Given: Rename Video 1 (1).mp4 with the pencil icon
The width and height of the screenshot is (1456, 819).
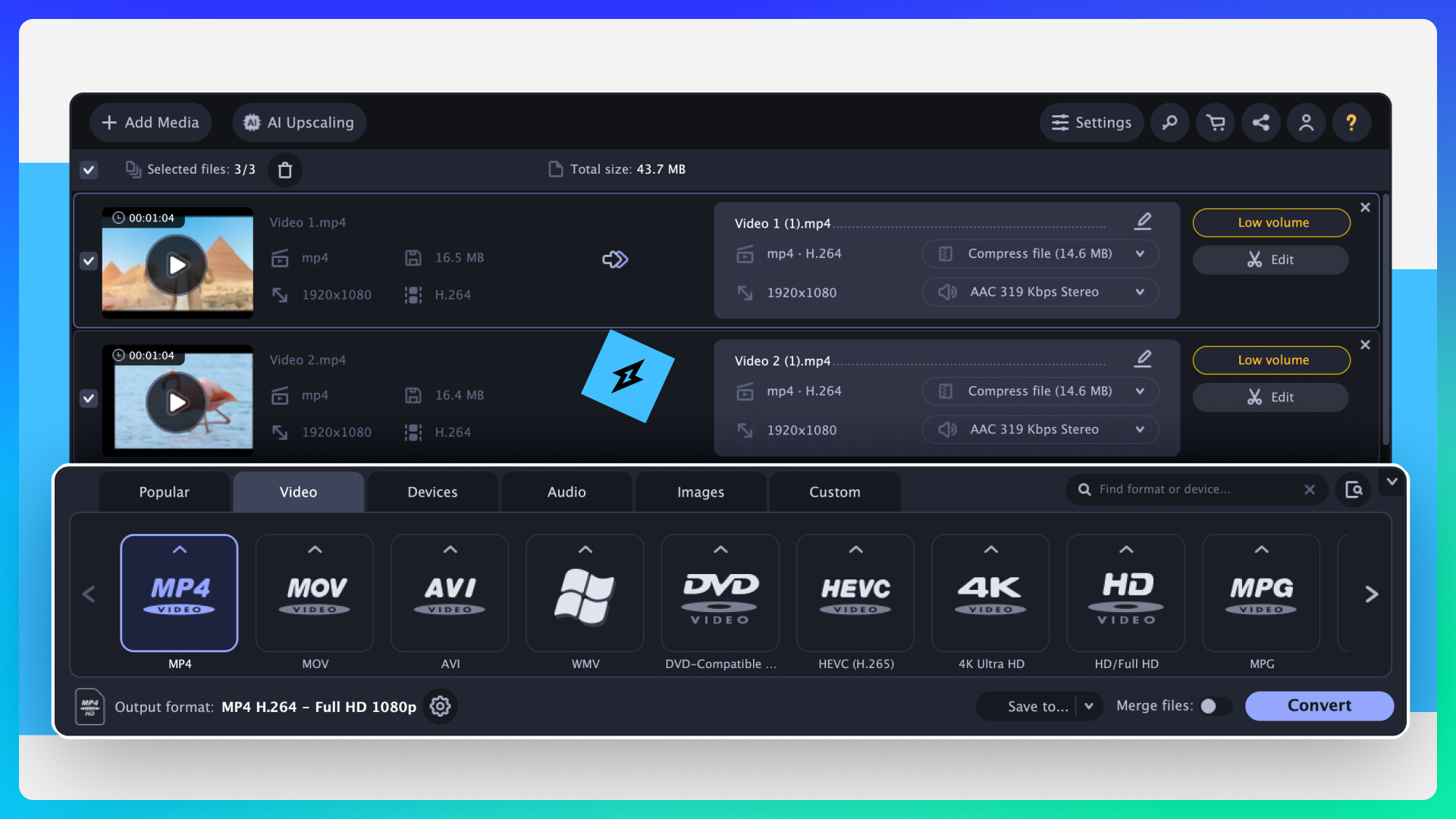Looking at the screenshot, I should pyautogui.click(x=1143, y=221).
